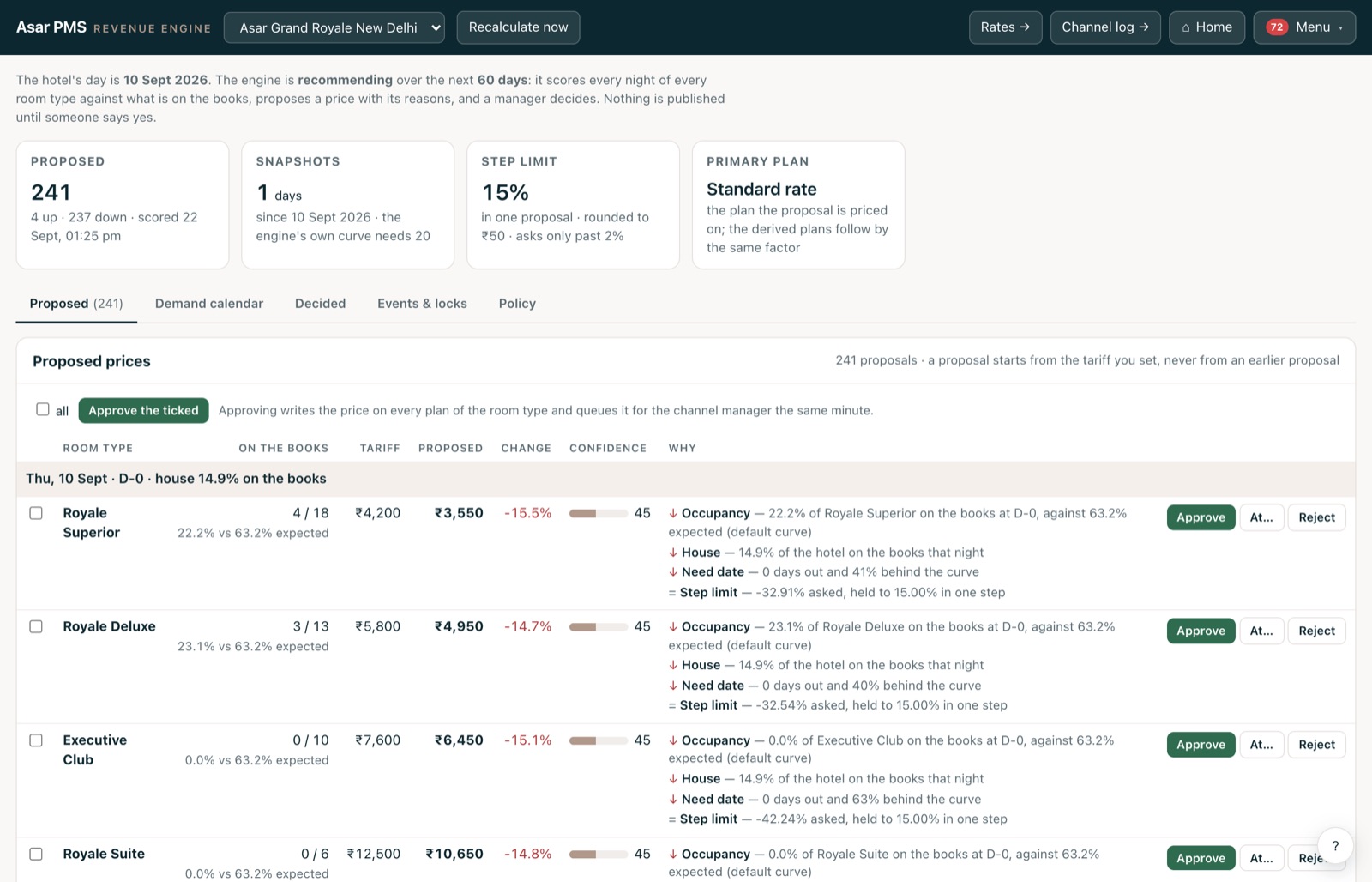Click the tariff ₹12,500
The height and width of the screenshot is (882, 1372).
pyautogui.click(x=373, y=854)
